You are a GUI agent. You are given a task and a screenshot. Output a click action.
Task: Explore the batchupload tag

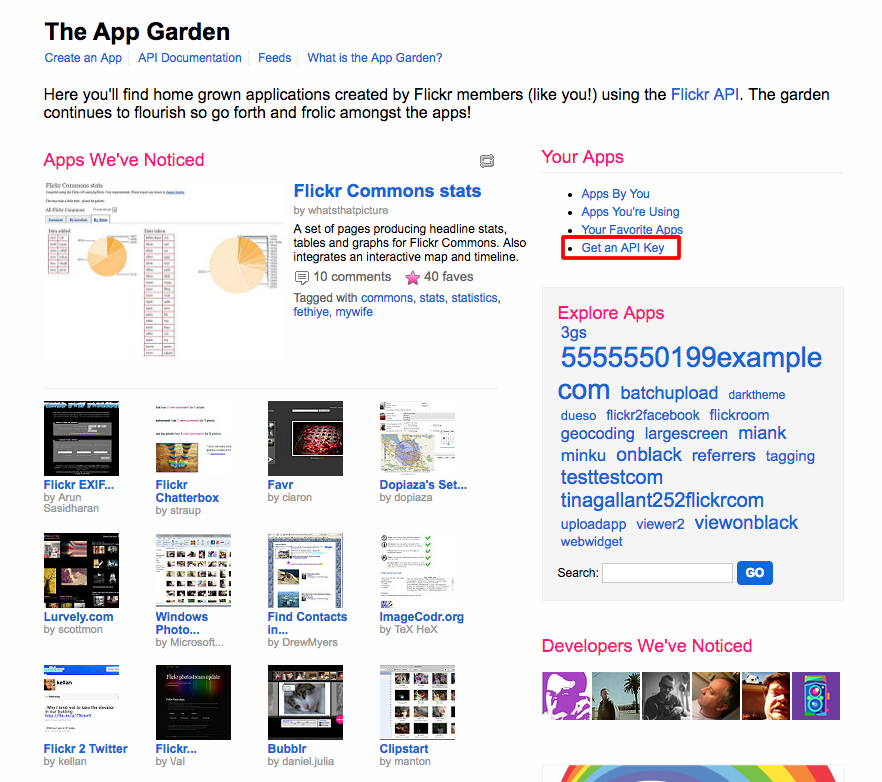[x=669, y=393]
